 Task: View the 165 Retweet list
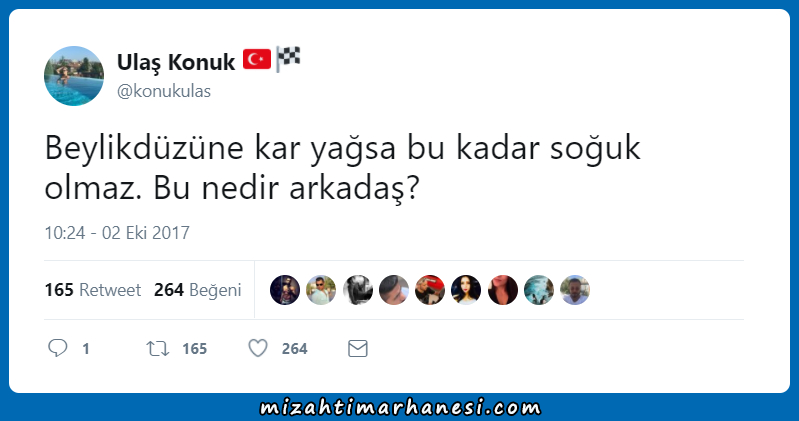point(93,290)
